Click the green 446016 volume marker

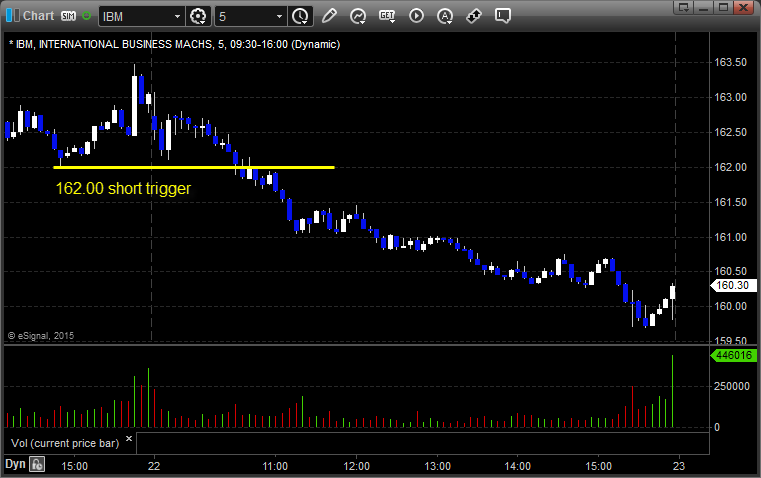click(733, 355)
